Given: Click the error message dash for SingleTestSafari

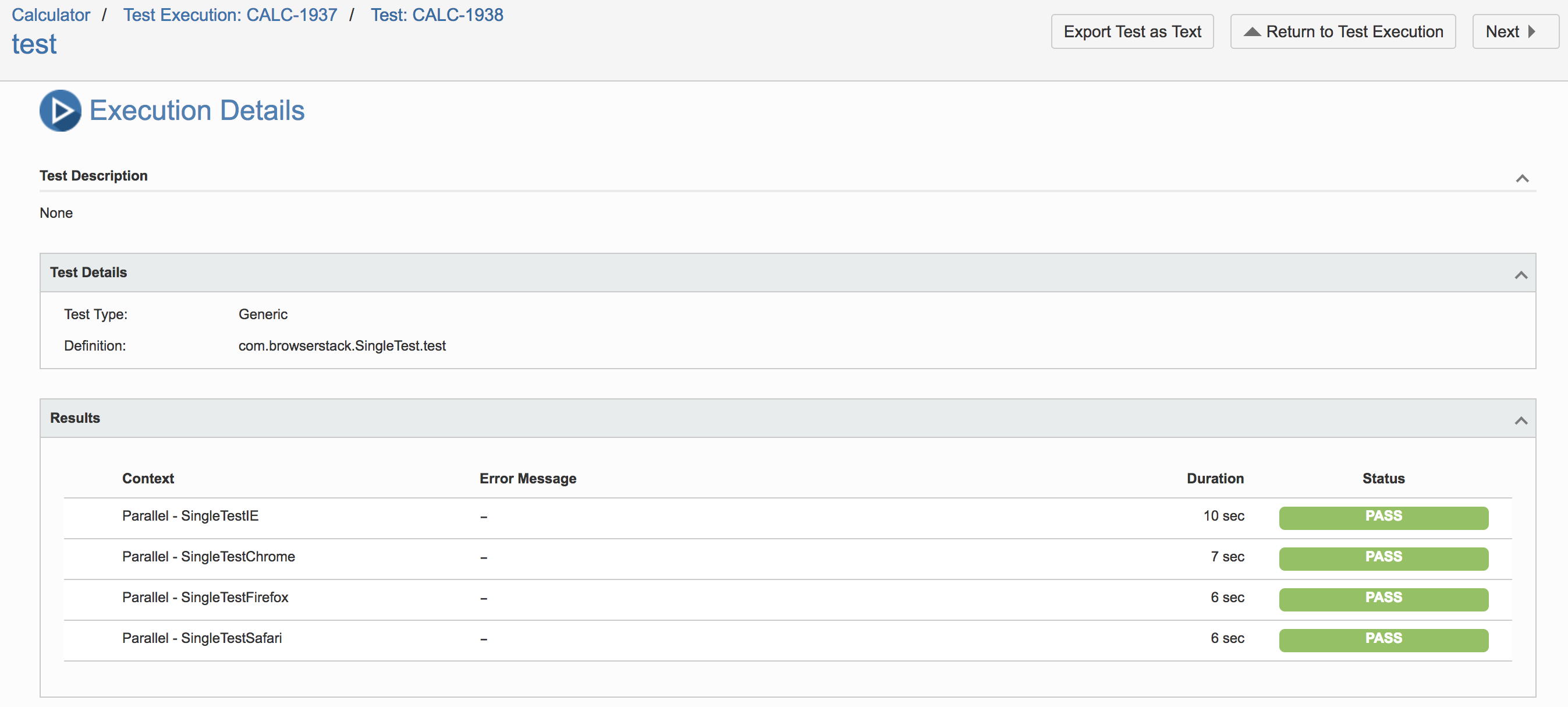Looking at the screenshot, I should click(483, 640).
